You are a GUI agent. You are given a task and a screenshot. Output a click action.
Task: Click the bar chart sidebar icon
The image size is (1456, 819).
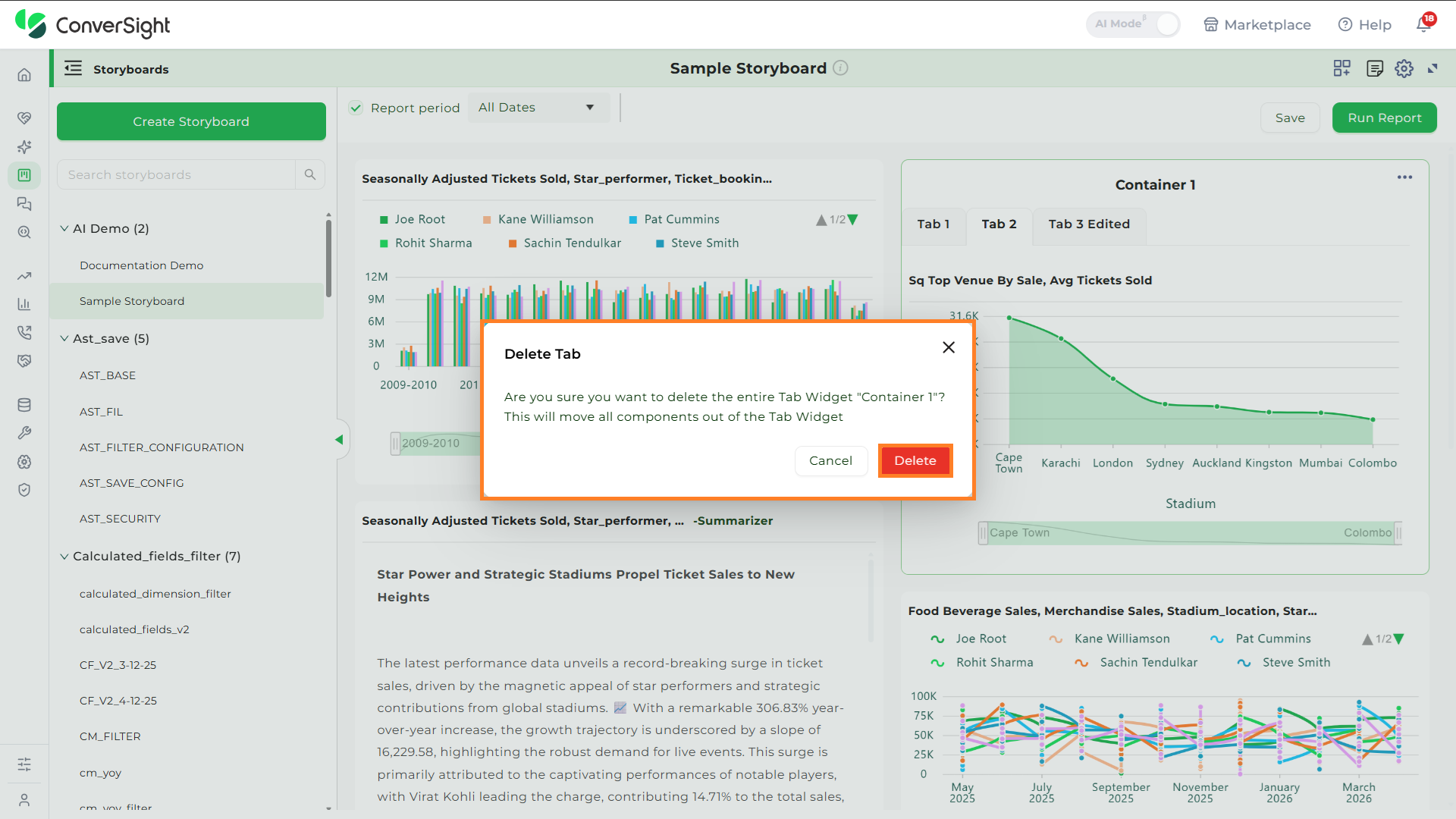[x=24, y=304]
